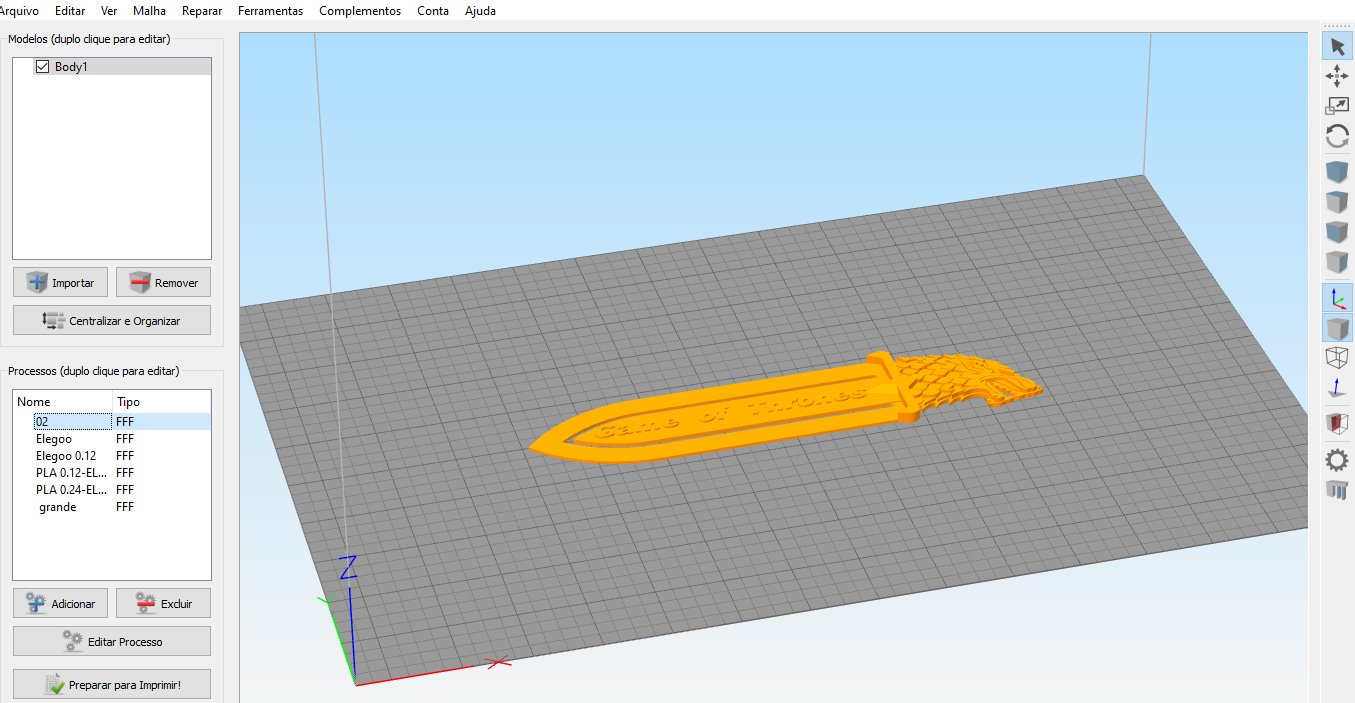Switch to front view cube icon

(1337, 232)
